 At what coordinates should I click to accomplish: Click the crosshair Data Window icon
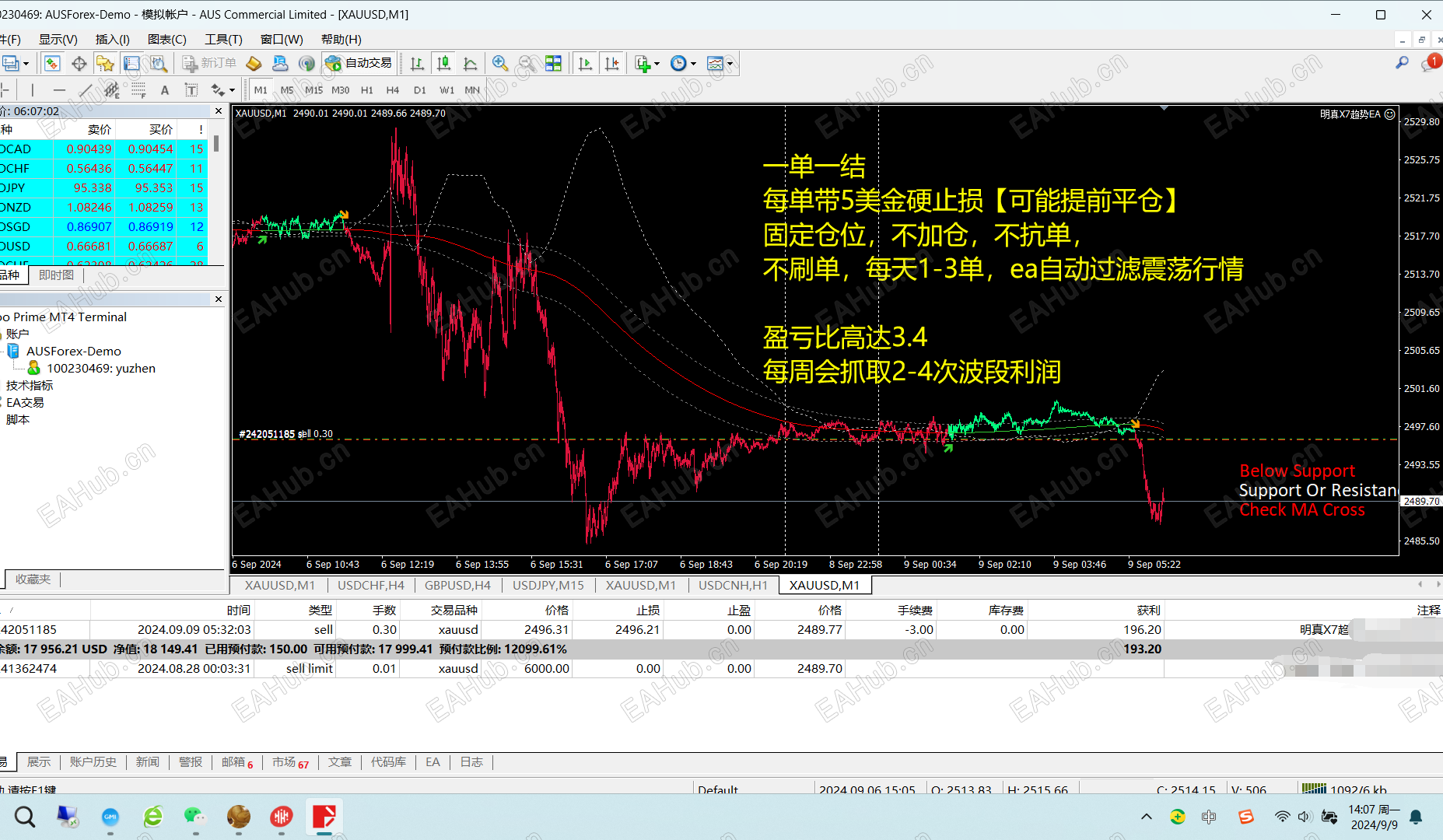(79, 64)
